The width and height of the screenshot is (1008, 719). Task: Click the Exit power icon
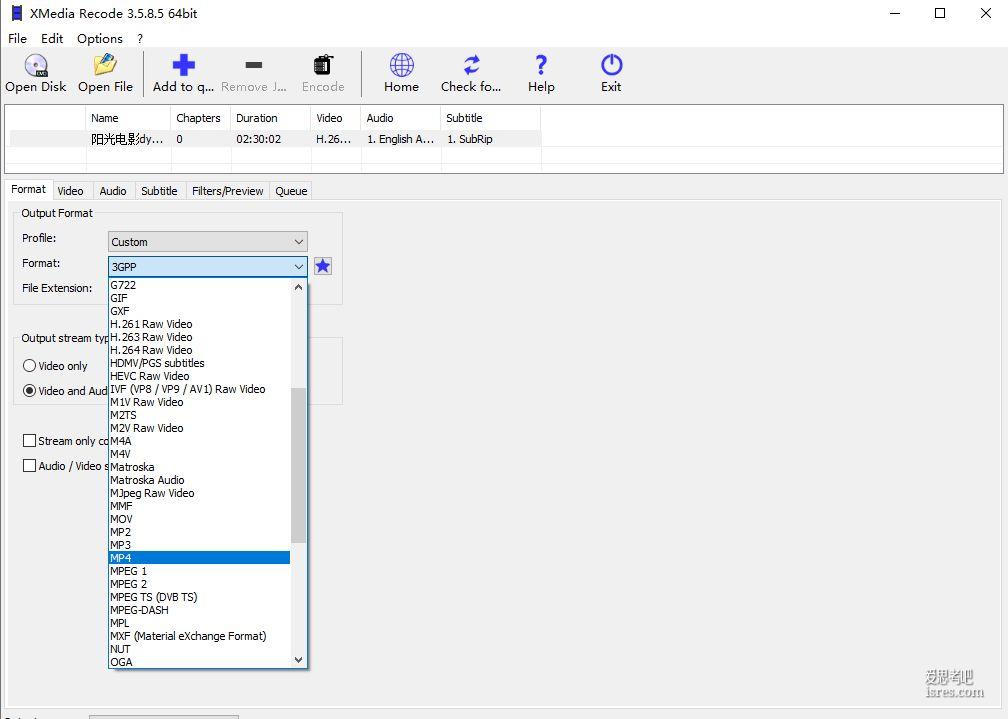(x=611, y=65)
